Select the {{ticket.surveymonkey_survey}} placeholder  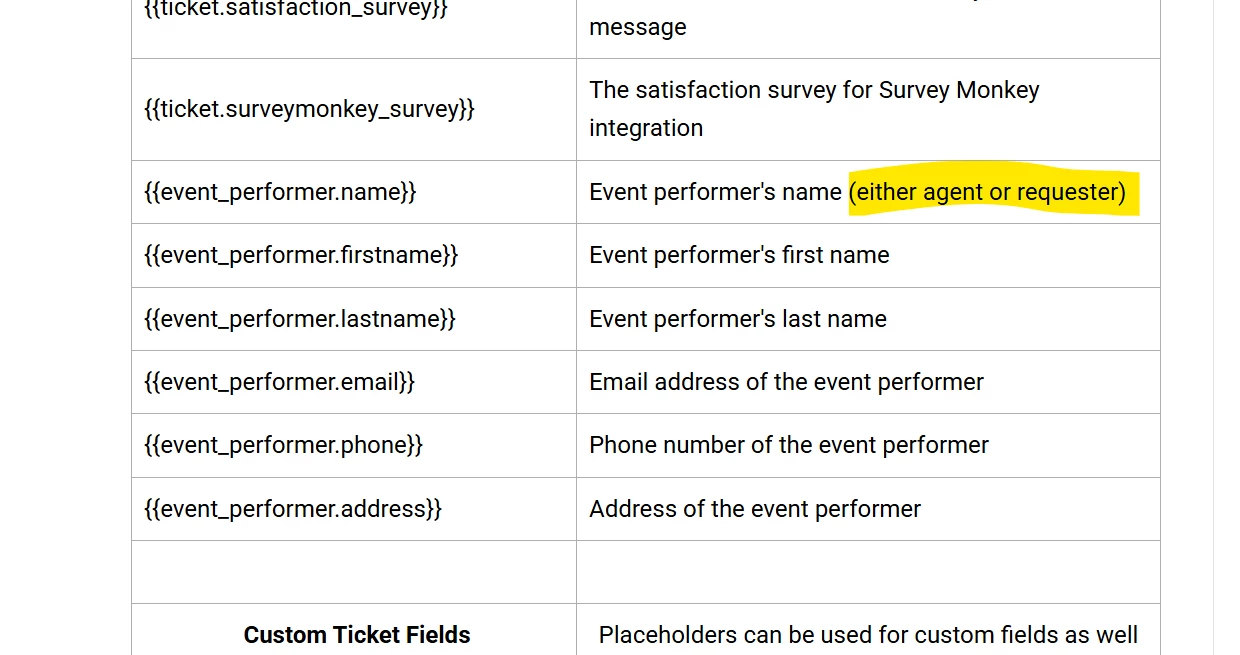coord(309,109)
